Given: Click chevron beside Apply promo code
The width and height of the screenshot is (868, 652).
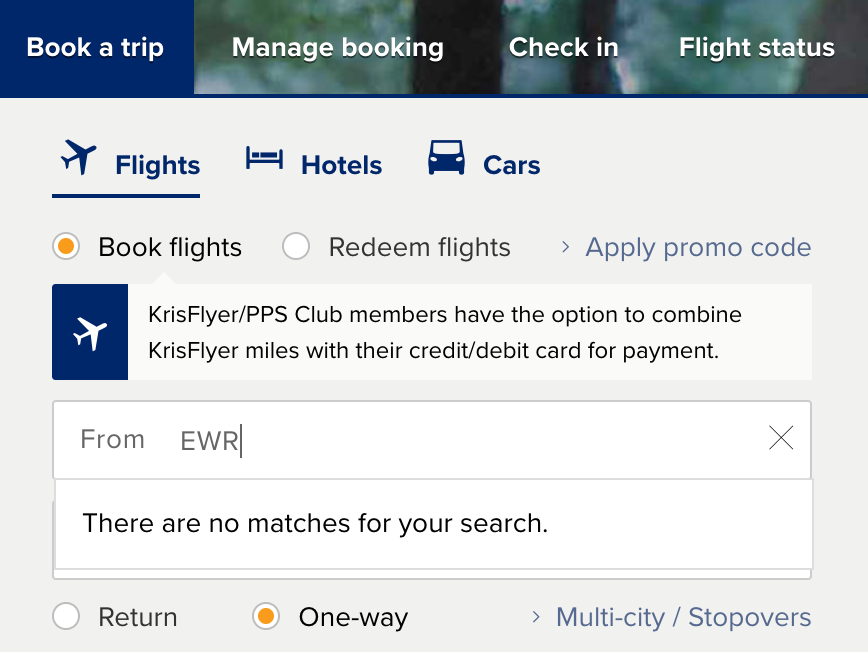Looking at the screenshot, I should tap(566, 247).
